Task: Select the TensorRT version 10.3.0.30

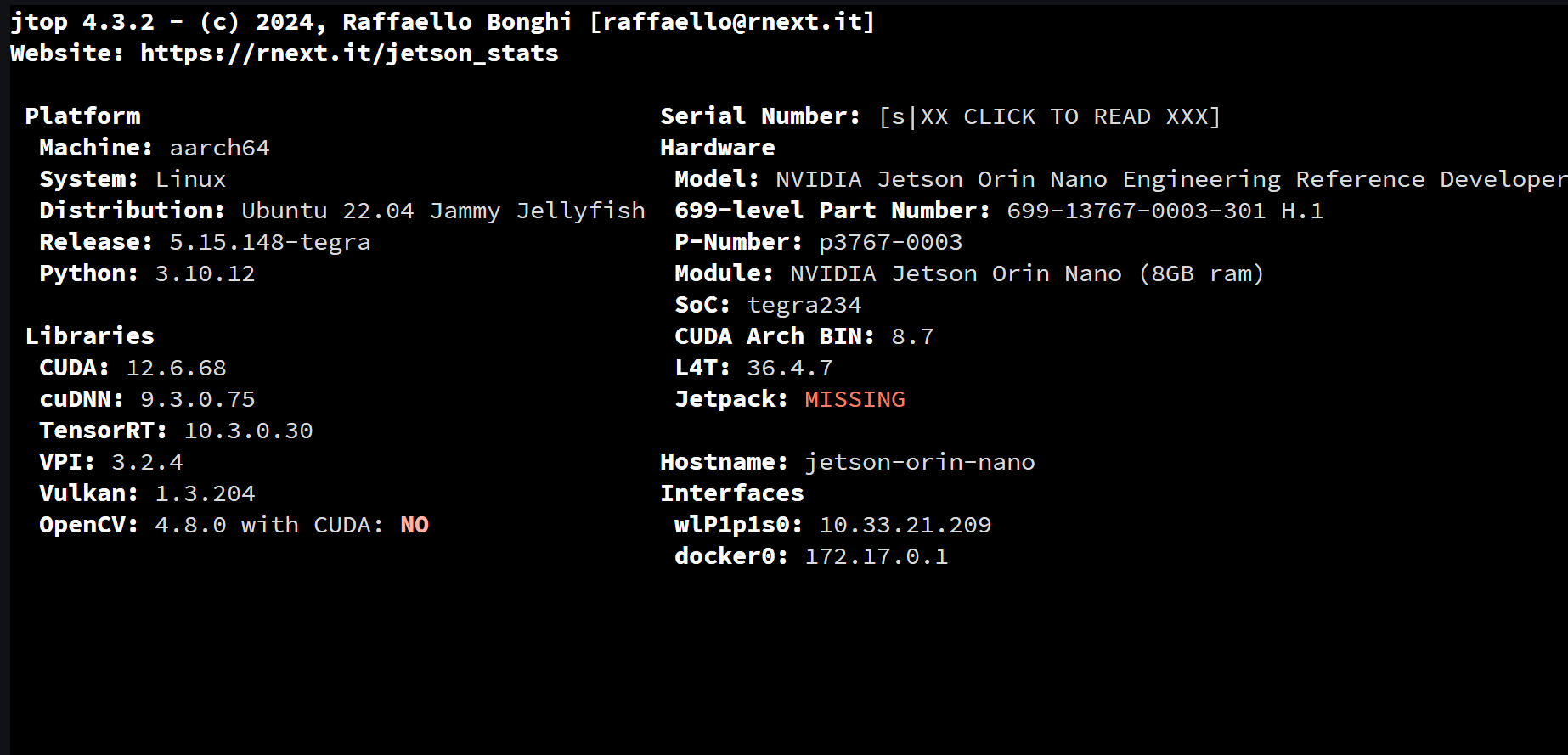Action: point(248,431)
